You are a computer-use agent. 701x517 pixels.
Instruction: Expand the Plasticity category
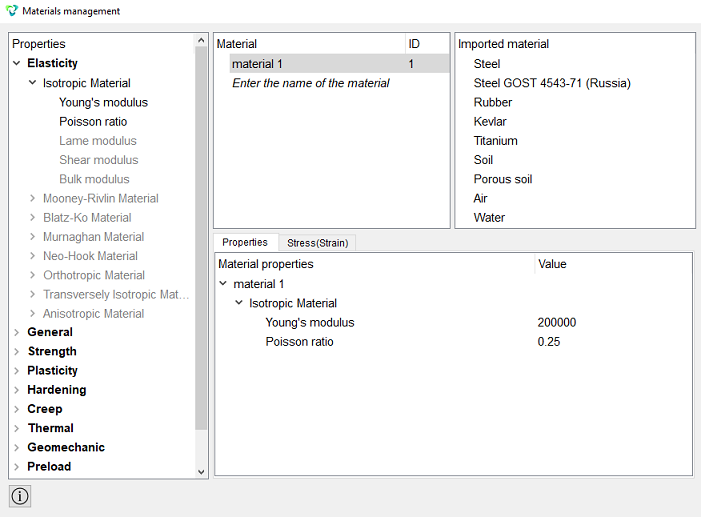[x=17, y=371]
